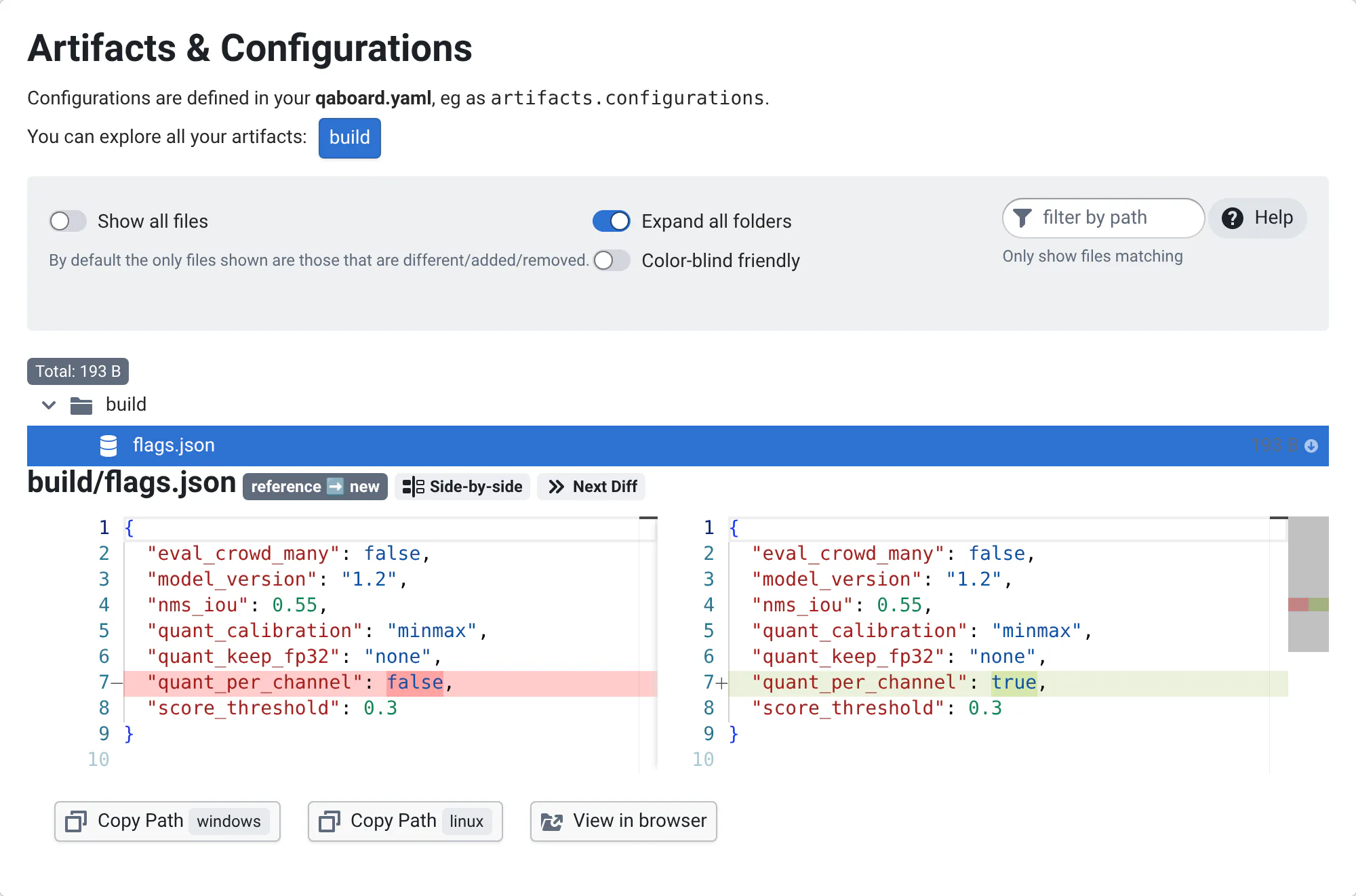Click the build folder icon

pos(81,405)
